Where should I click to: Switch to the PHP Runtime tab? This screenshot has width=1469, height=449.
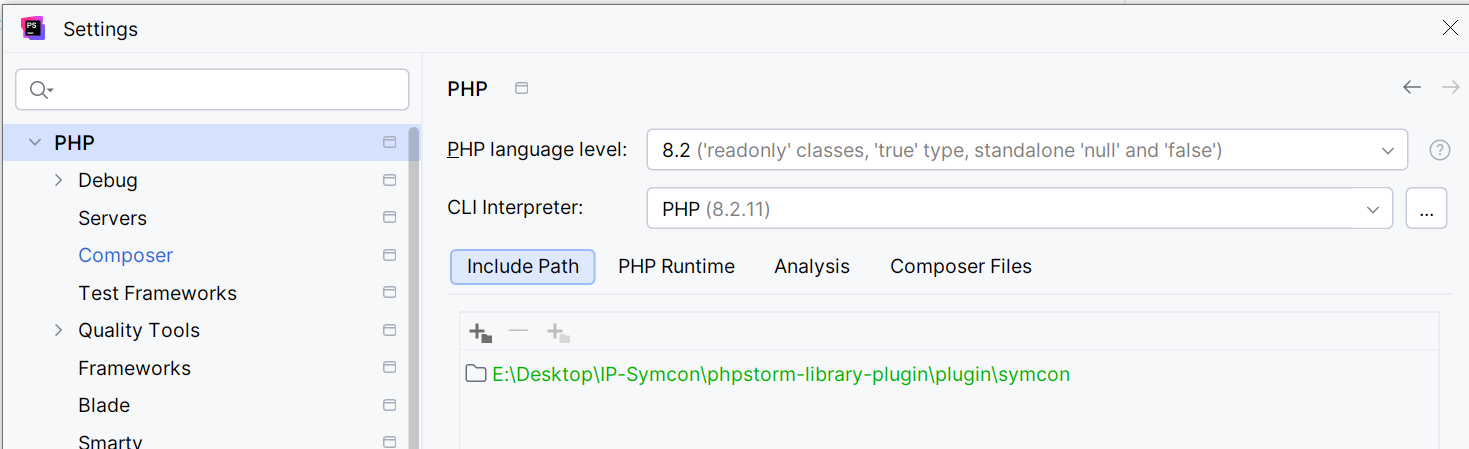pos(676,266)
